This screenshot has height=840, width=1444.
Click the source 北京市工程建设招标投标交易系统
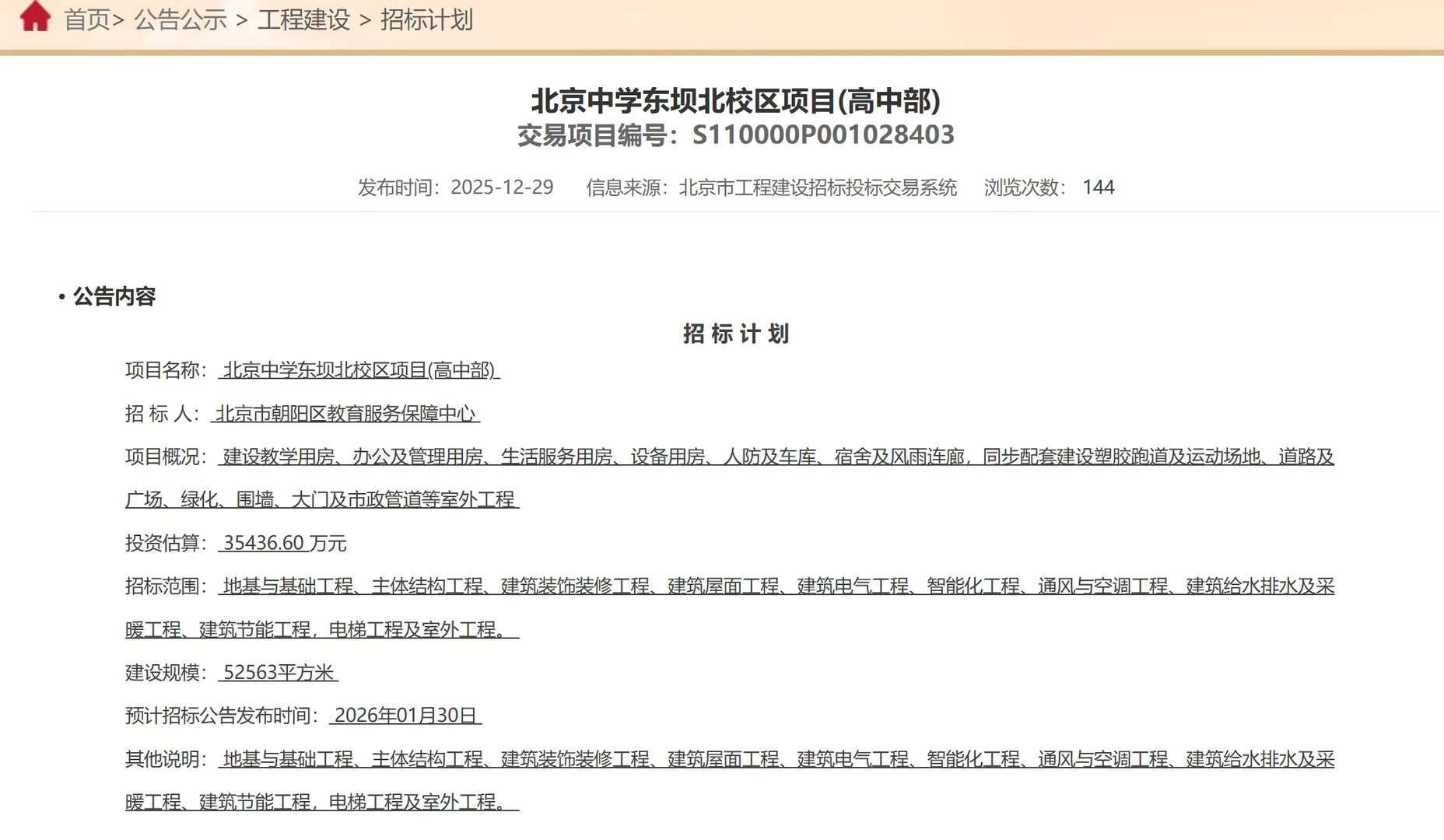[817, 187]
